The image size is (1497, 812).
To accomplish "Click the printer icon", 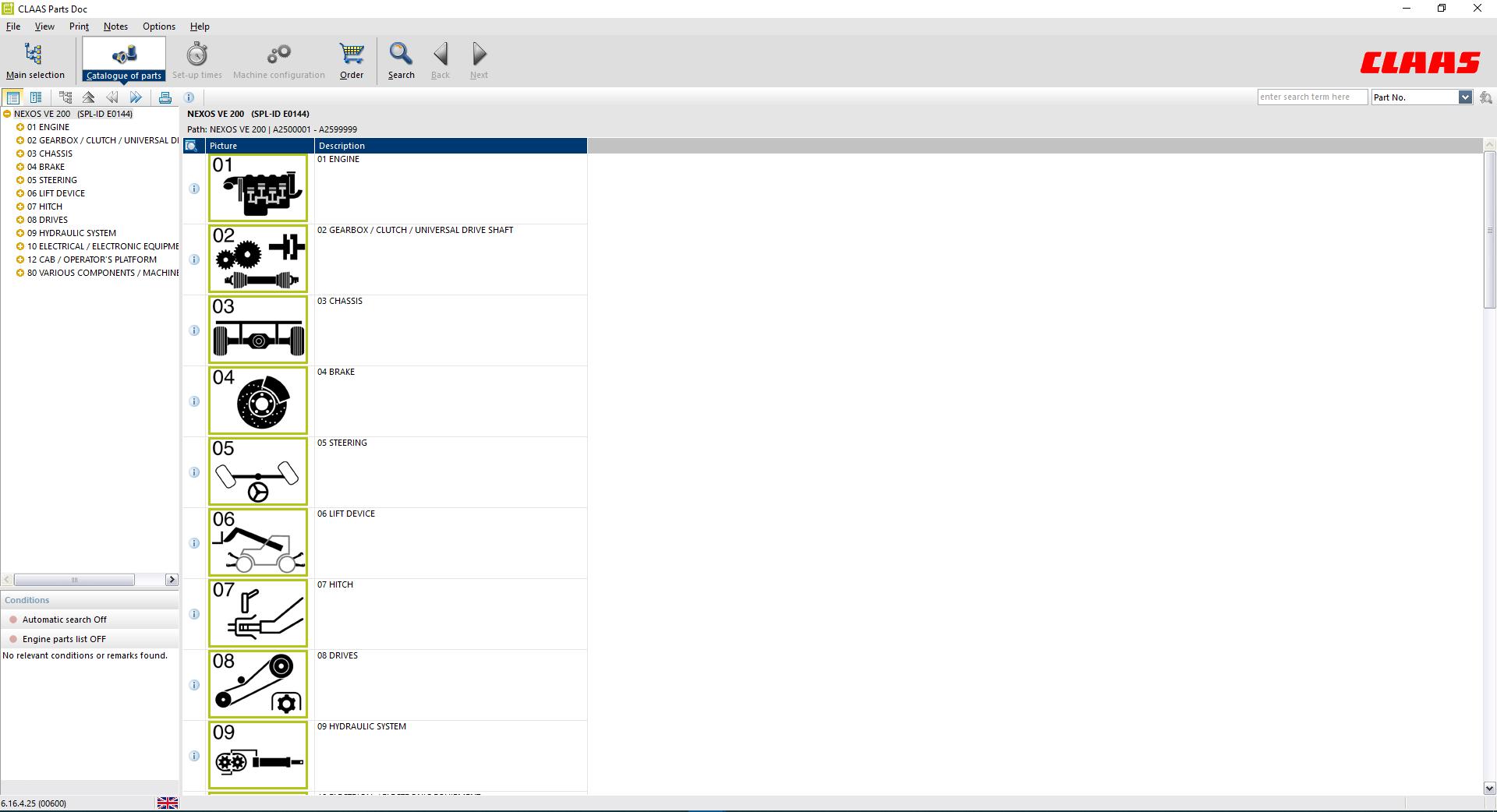I will tap(165, 97).
